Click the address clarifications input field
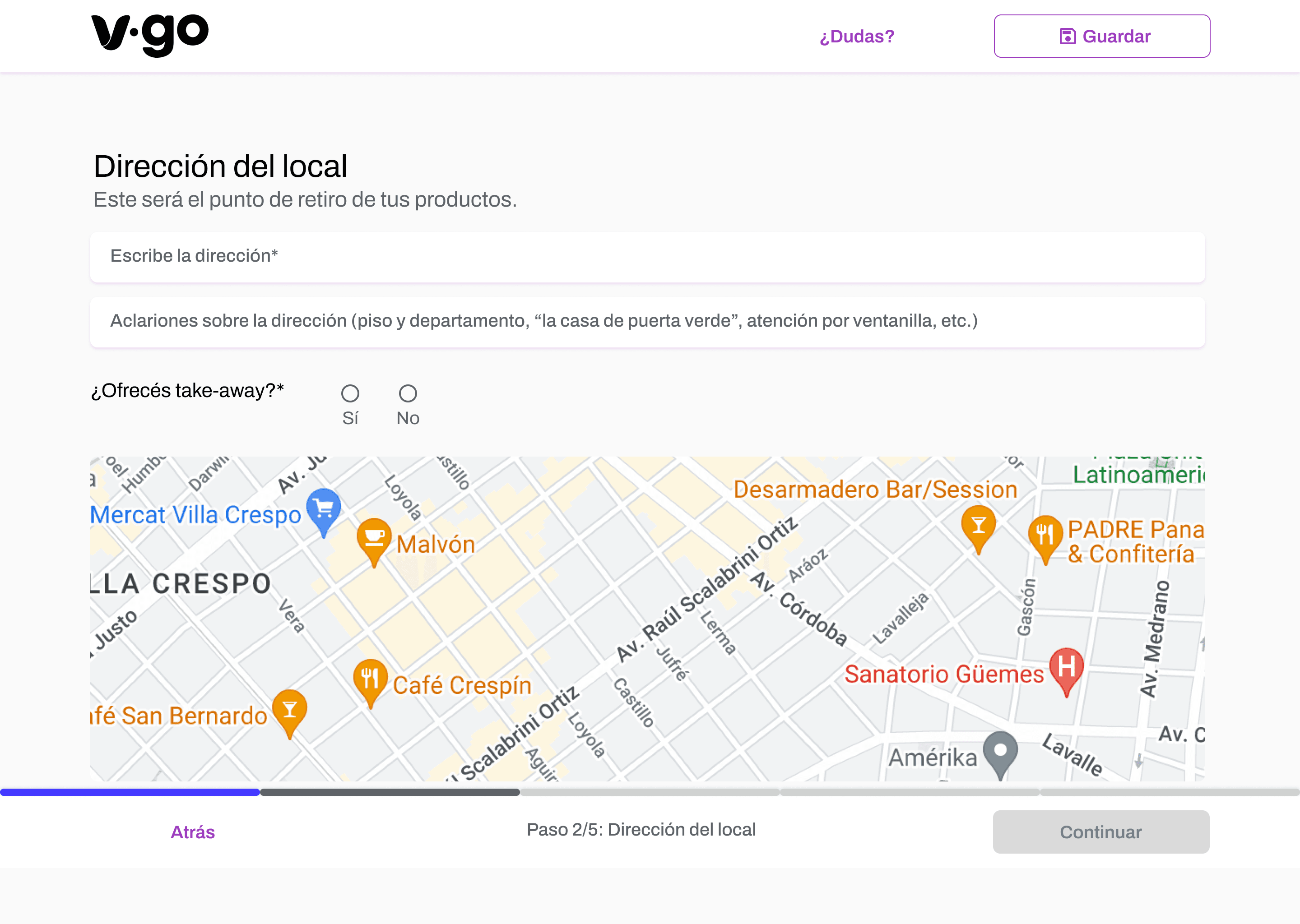The image size is (1300, 924). 647,322
